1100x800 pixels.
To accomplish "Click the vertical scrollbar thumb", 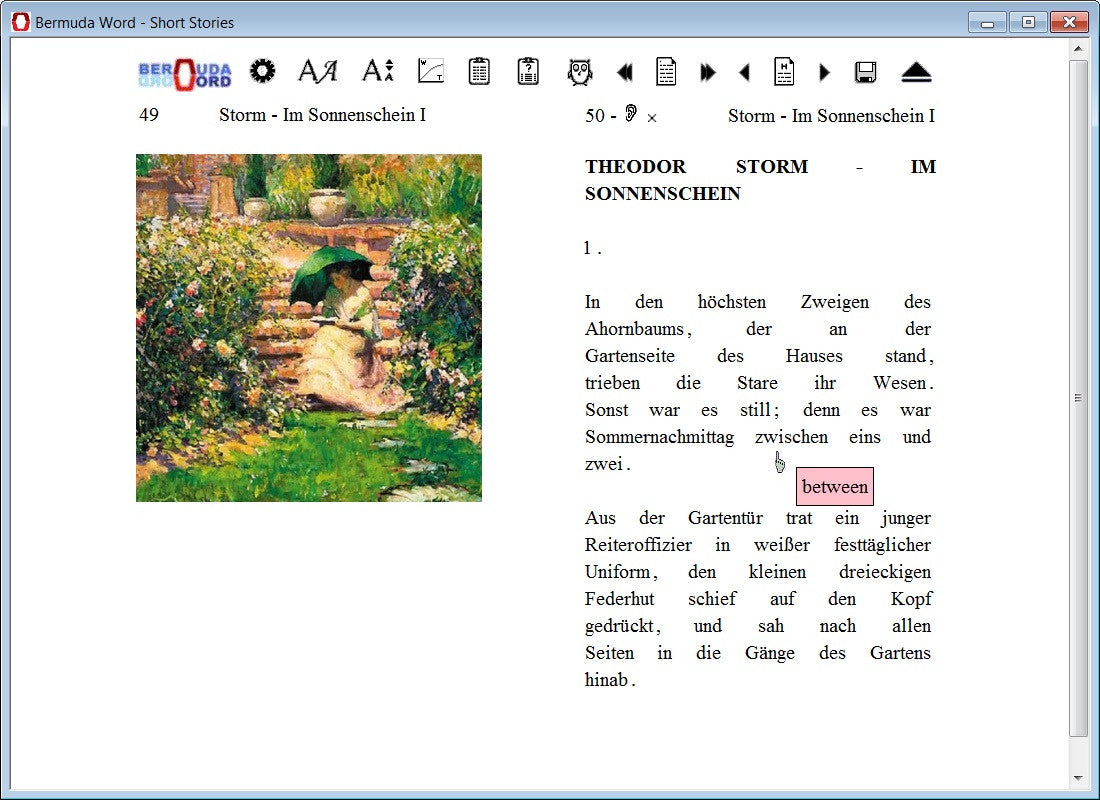I will point(1078,398).
